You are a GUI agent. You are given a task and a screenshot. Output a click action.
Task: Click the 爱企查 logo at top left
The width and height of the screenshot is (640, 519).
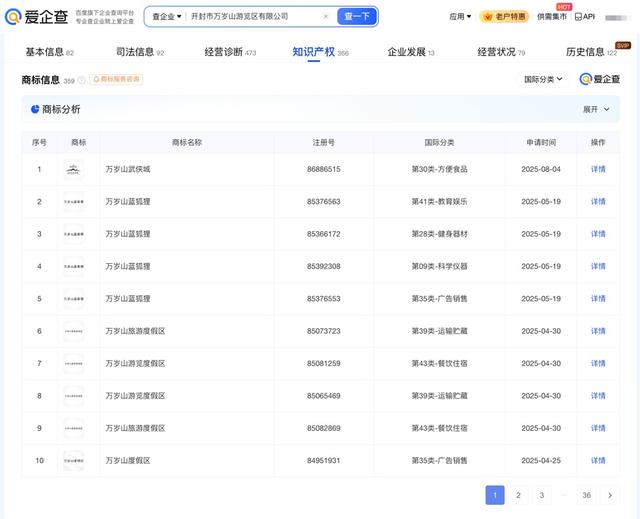point(36,17)
